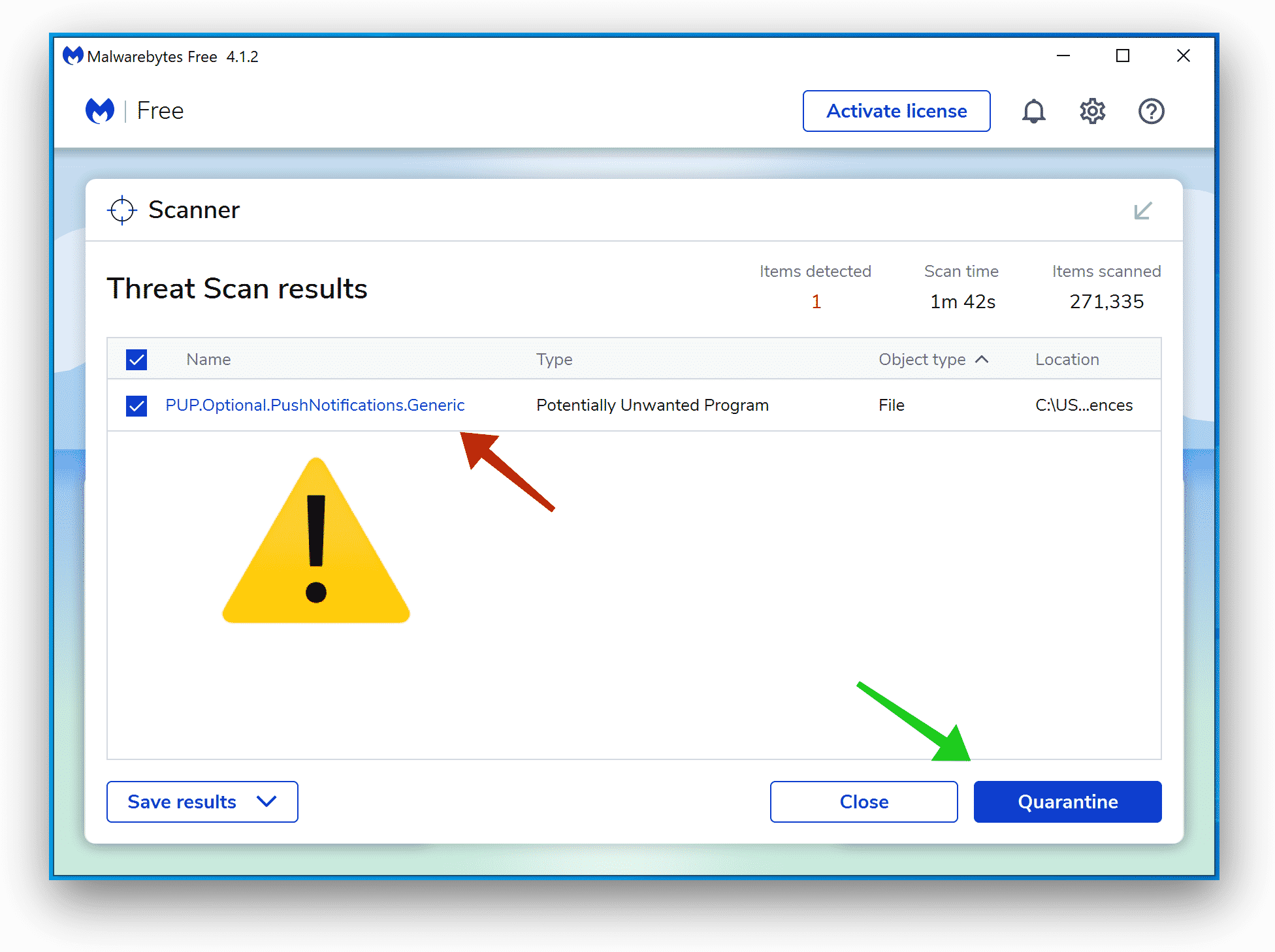1275x952 pixels.
Task: Open the Save results dropdown
Action: click(202, 802)
